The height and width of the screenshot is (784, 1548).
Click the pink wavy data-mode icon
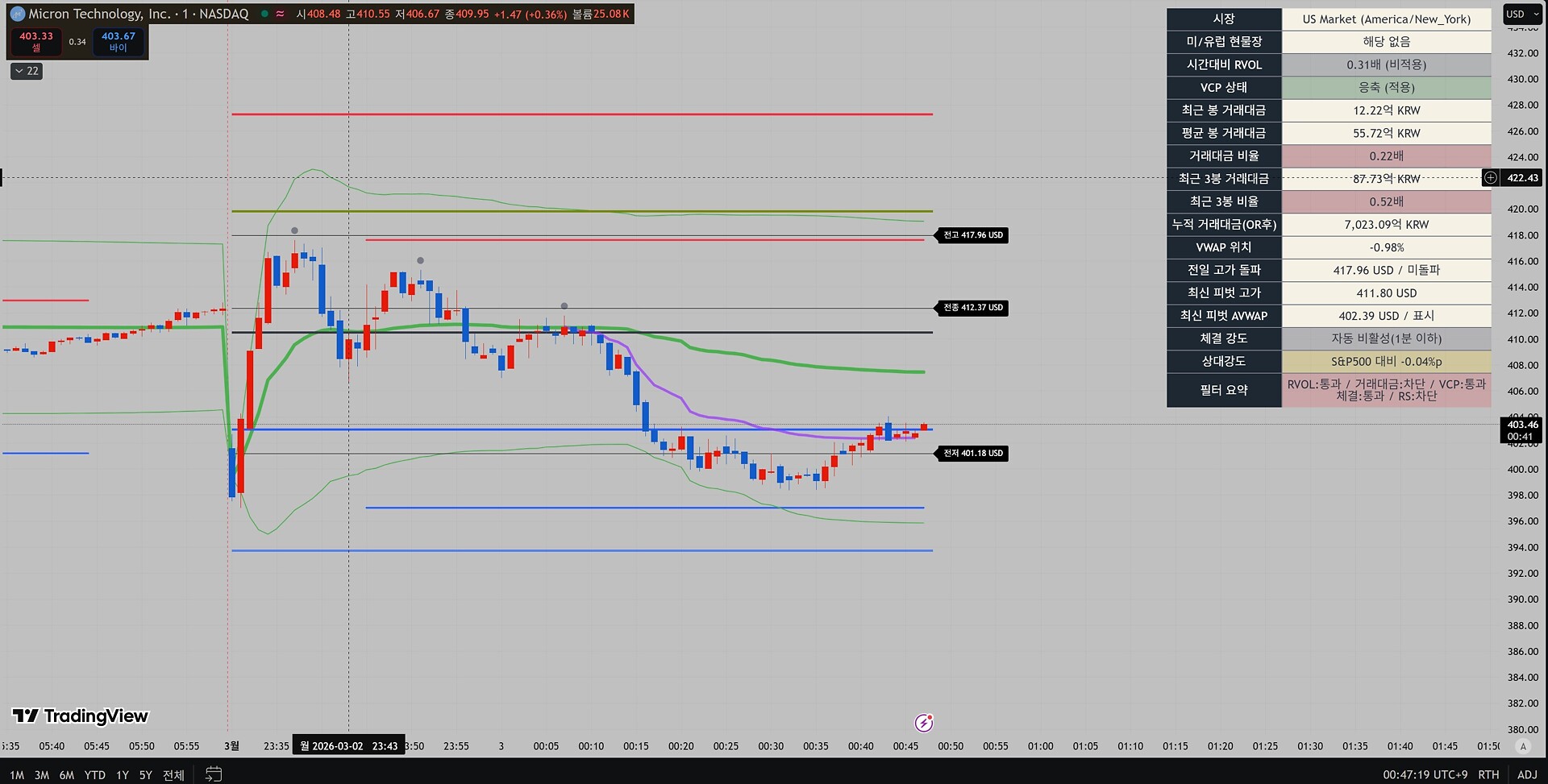280,14
